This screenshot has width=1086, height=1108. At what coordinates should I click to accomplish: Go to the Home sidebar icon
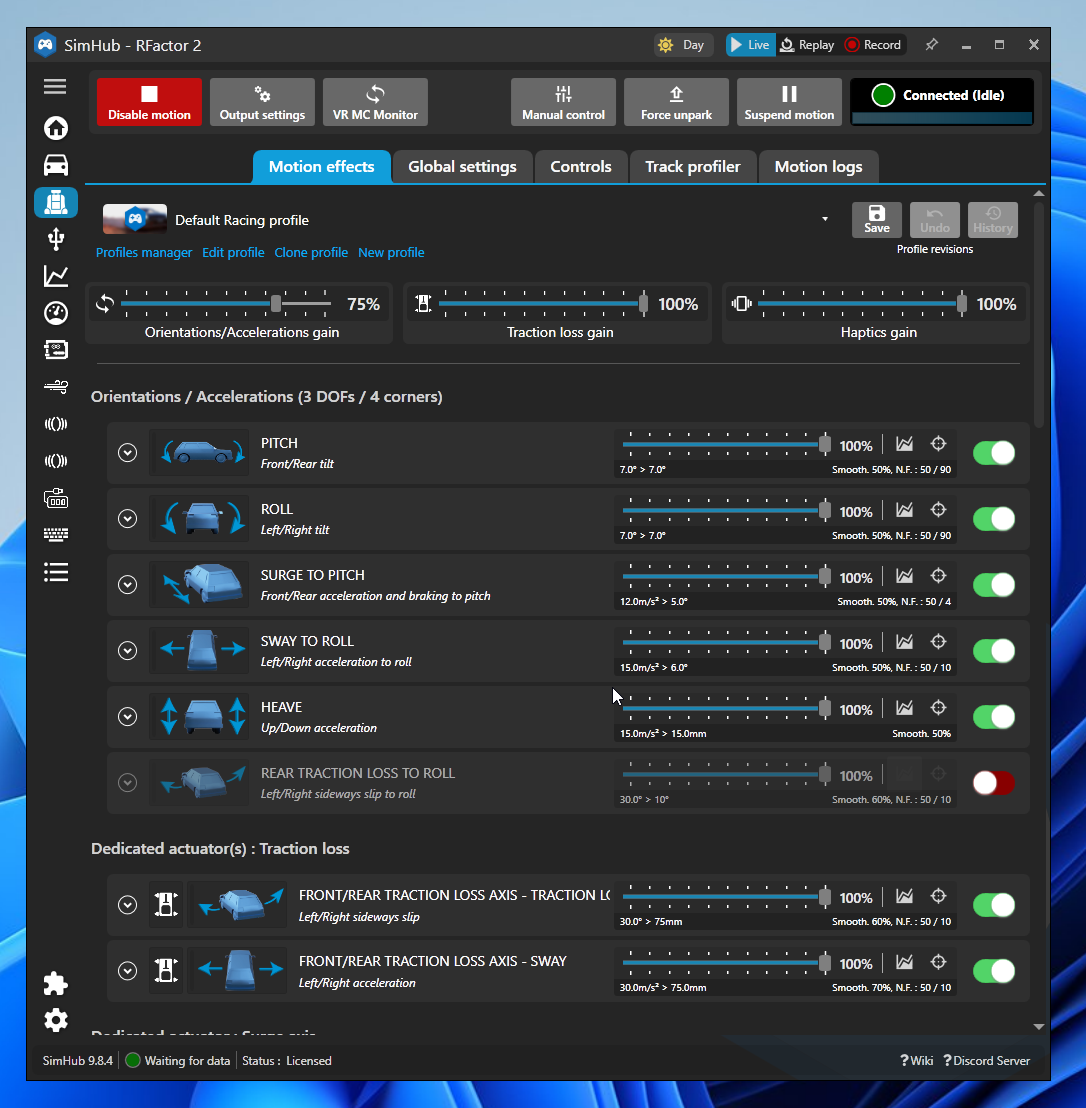[x=56, y=128]
